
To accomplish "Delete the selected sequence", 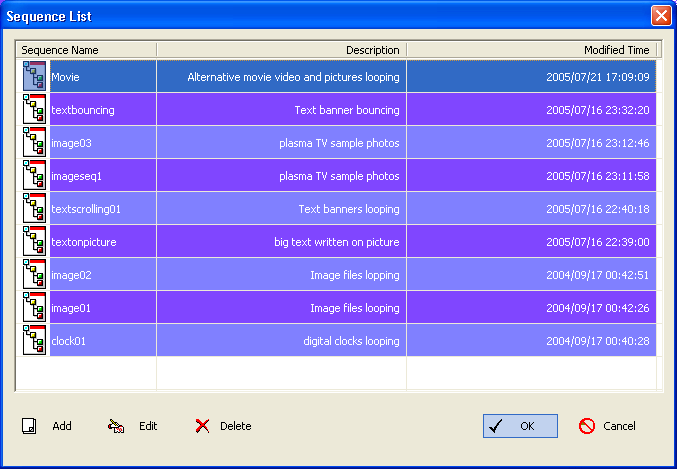I will [223, 426].
